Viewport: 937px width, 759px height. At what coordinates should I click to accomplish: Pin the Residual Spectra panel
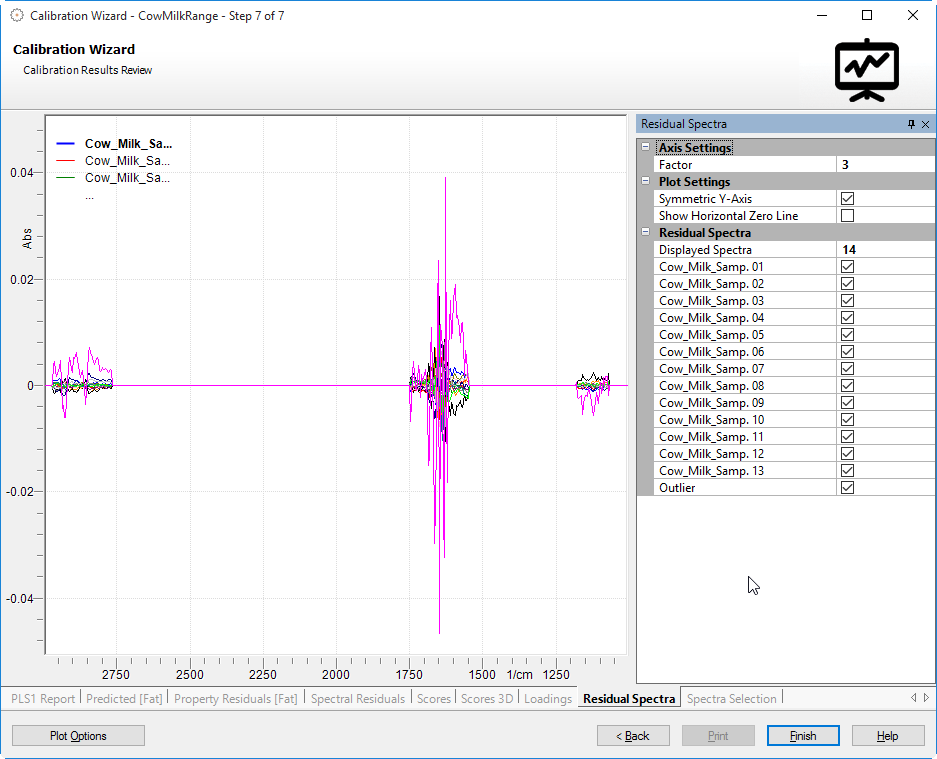pos(911,124)
